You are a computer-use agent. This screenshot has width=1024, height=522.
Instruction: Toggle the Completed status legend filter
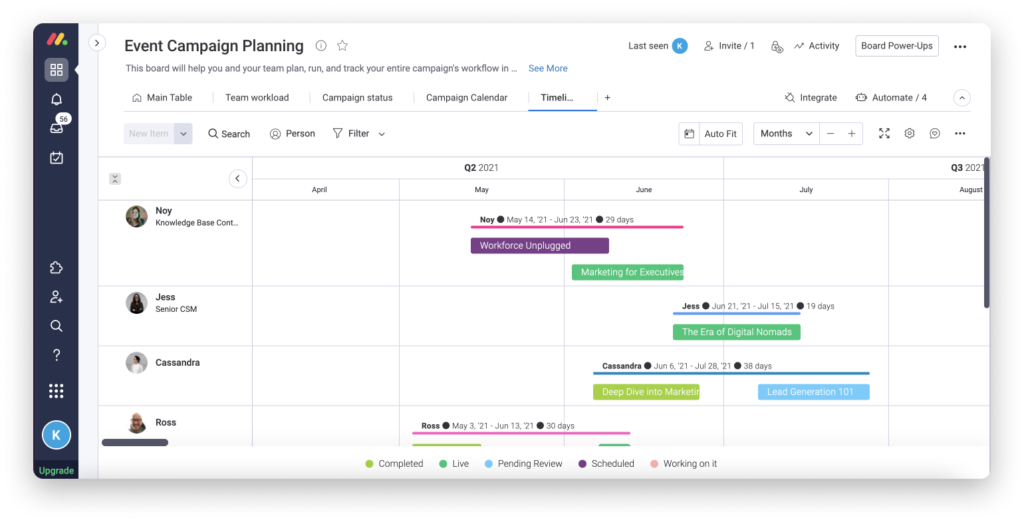(x=394, y=464)
